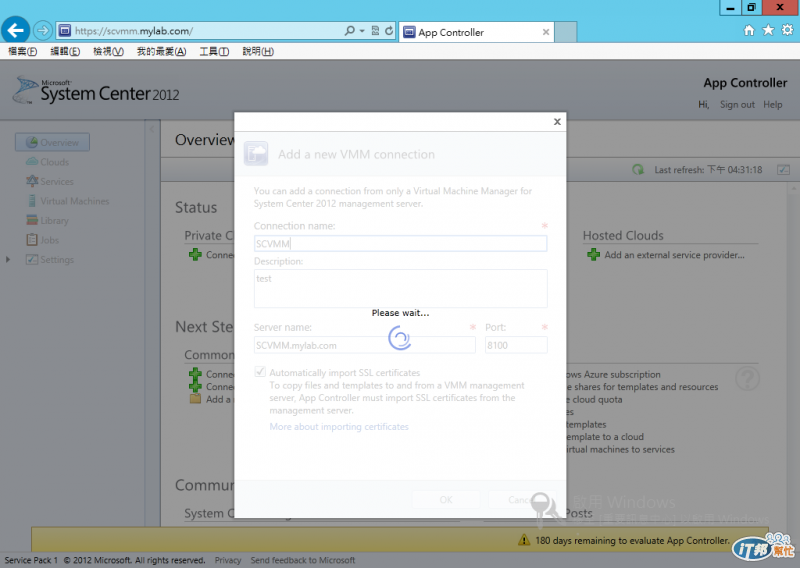This screenshot has height=568, width=800.
Task: Refresh the page using address bar icon
Action: point(389,31)
